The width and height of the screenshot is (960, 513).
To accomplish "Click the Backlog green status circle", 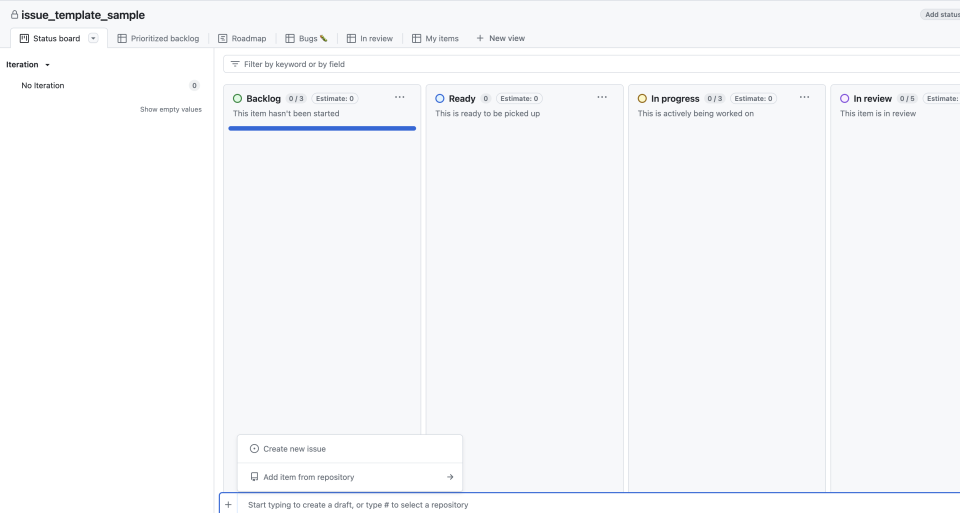I will [237, 98].
